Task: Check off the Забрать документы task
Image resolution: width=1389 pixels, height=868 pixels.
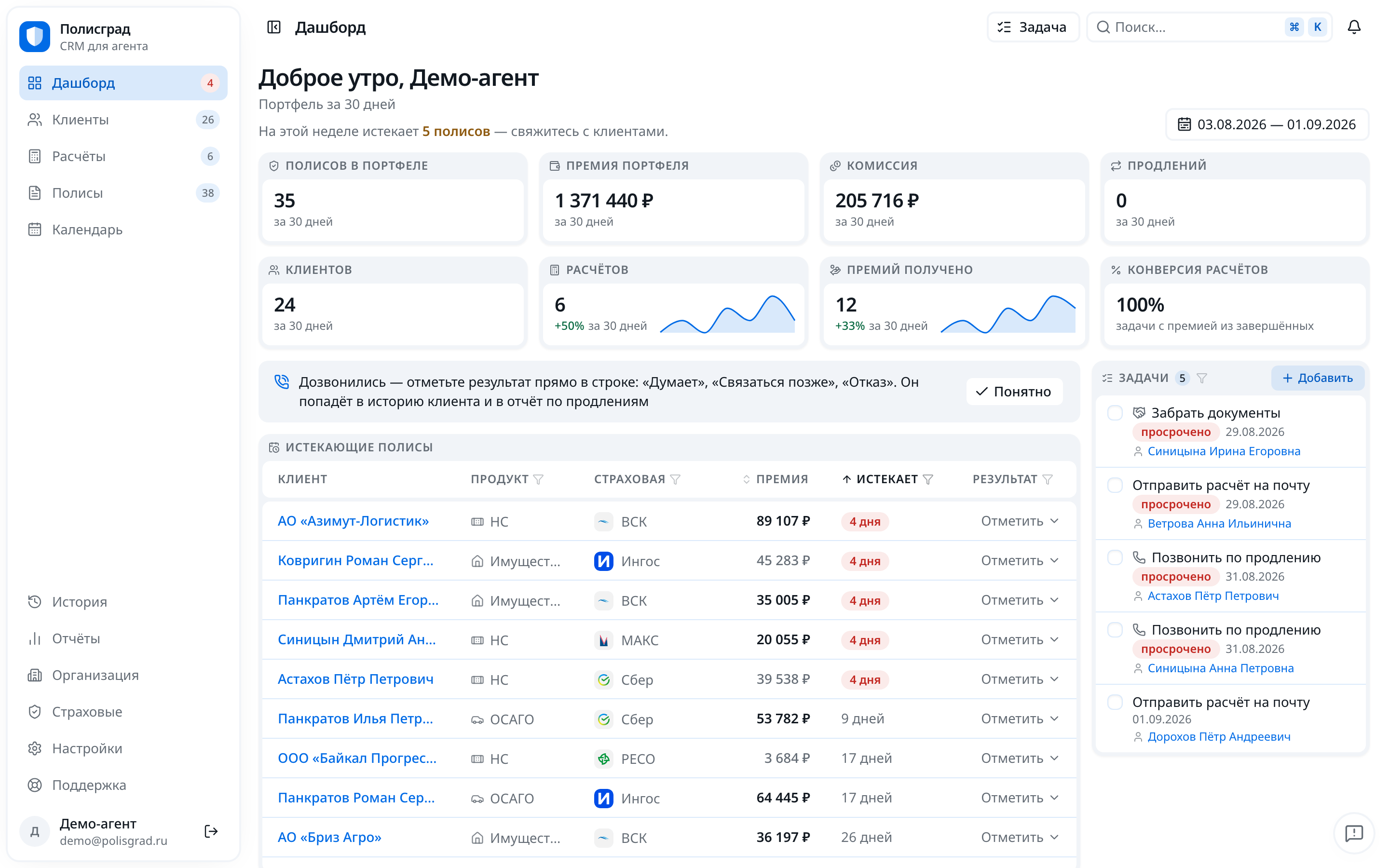Action: click(x=1115, y=413)
